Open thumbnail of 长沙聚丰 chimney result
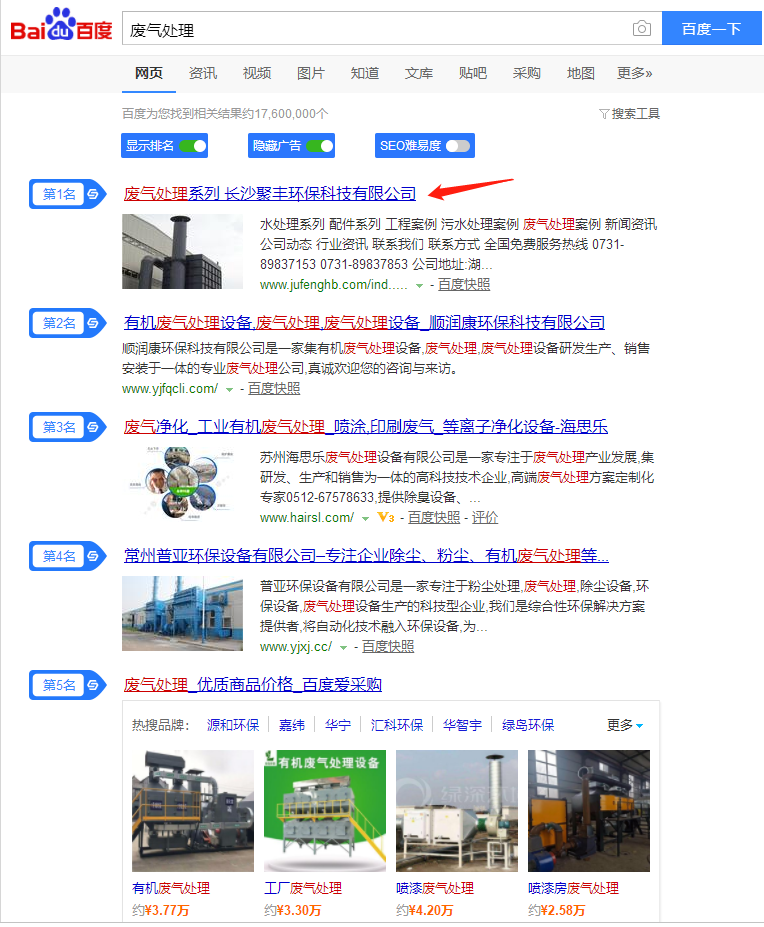 182,251
